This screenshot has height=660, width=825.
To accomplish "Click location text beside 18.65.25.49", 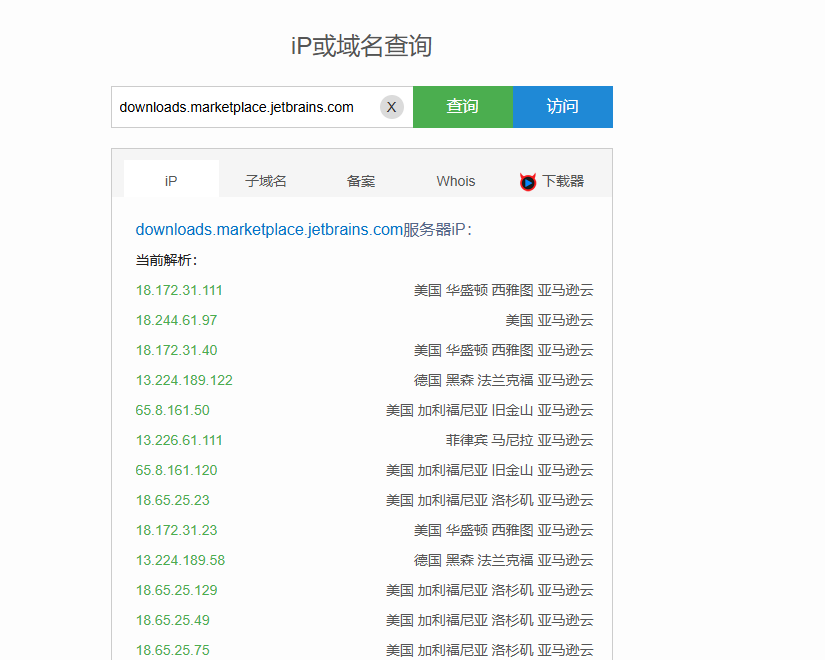I will (490, 621).
